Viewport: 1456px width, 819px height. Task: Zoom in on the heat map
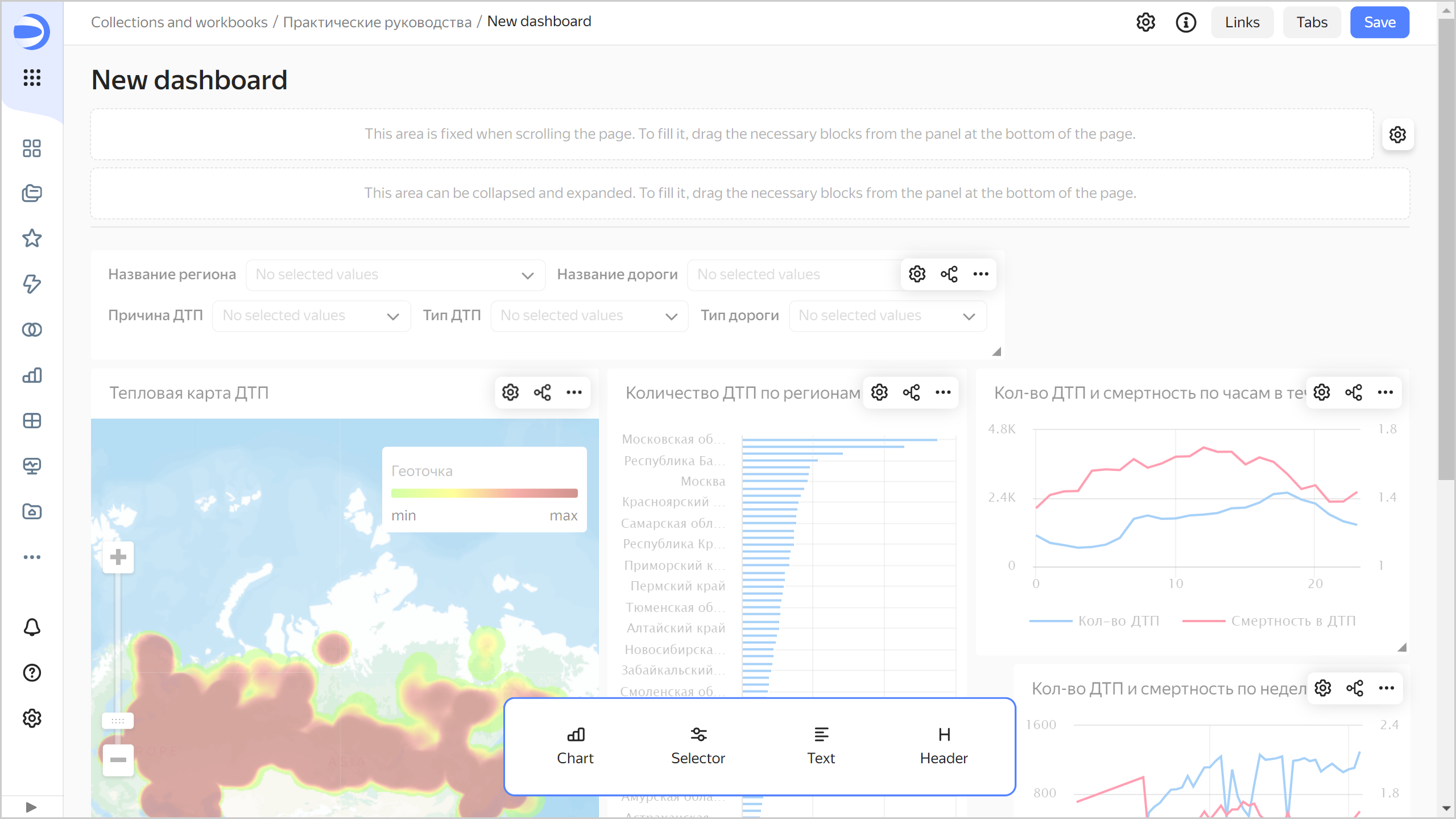pos(118,557)
